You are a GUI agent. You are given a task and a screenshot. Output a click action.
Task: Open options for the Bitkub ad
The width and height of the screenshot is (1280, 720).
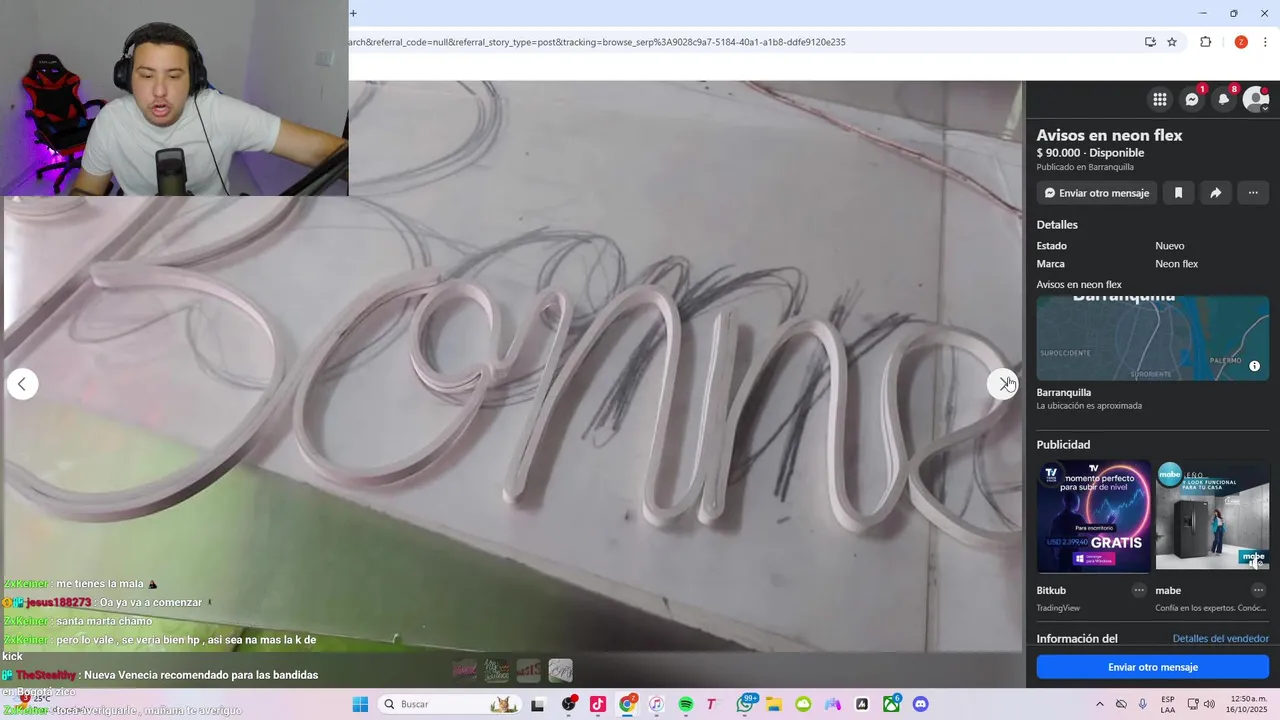(x=1139, y=590)
